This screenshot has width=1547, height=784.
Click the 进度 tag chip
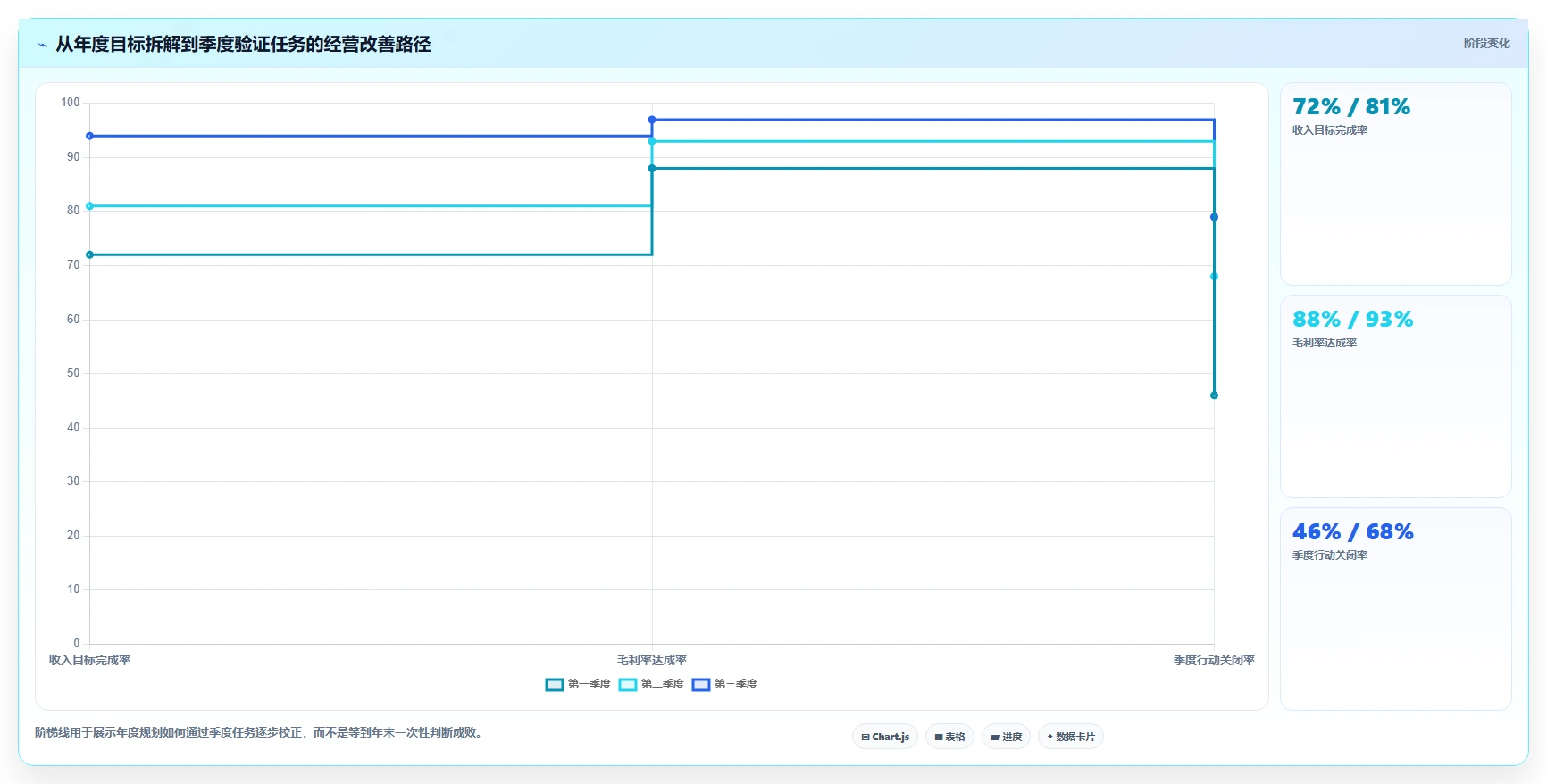pos(1006,737)
